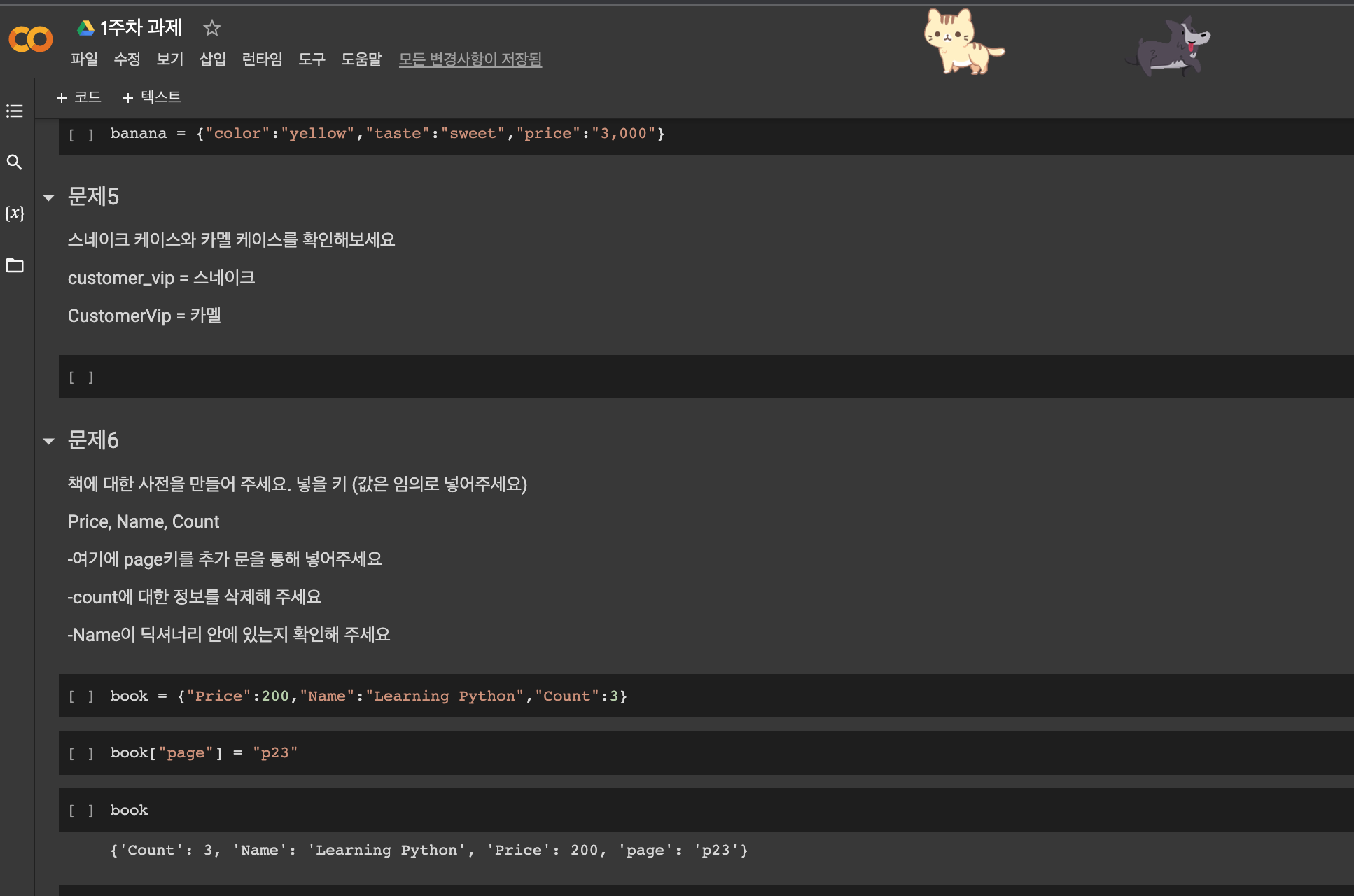The image size is (1354, 896).
Task: Collapse the 문제5 section
Action: click(49, 197)
